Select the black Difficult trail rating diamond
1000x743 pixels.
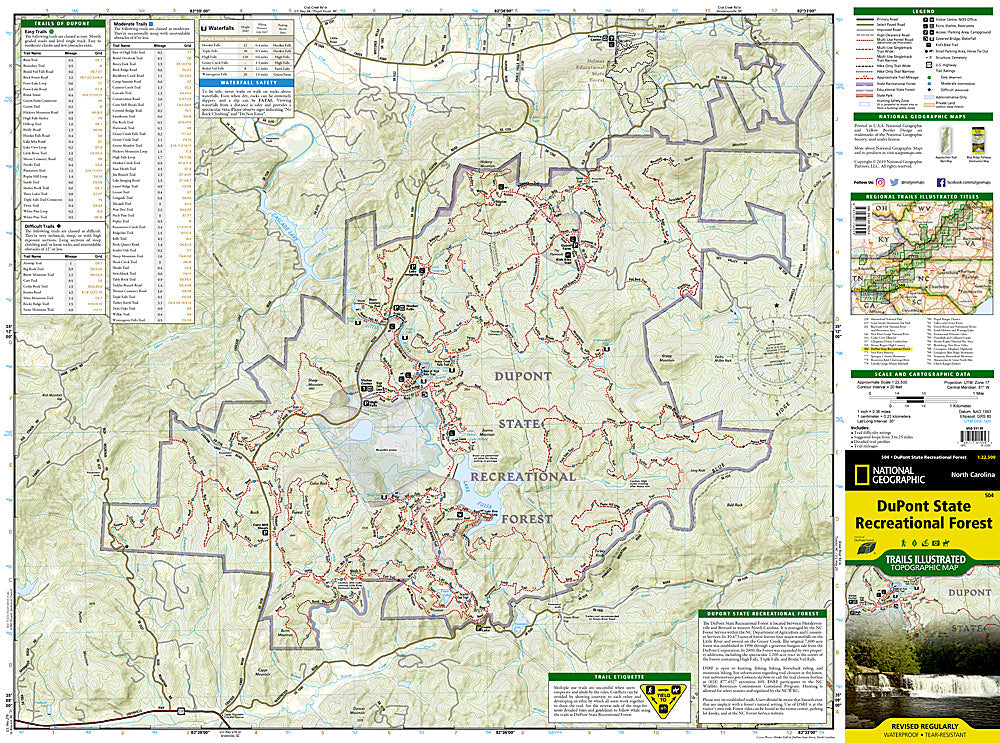(928, 89)
